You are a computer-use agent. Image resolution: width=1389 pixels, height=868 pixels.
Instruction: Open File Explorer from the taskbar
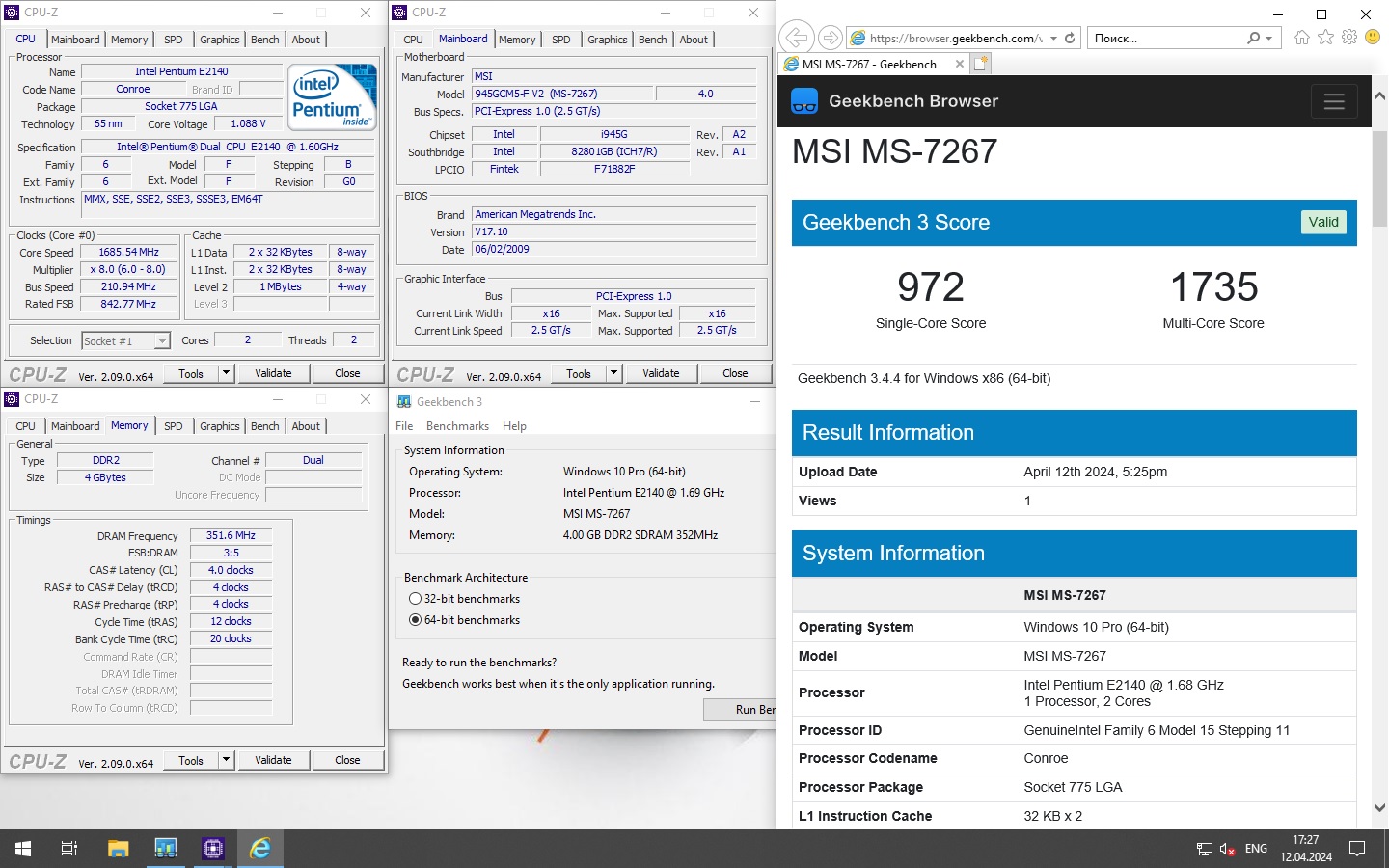click(x=118, y=849)
